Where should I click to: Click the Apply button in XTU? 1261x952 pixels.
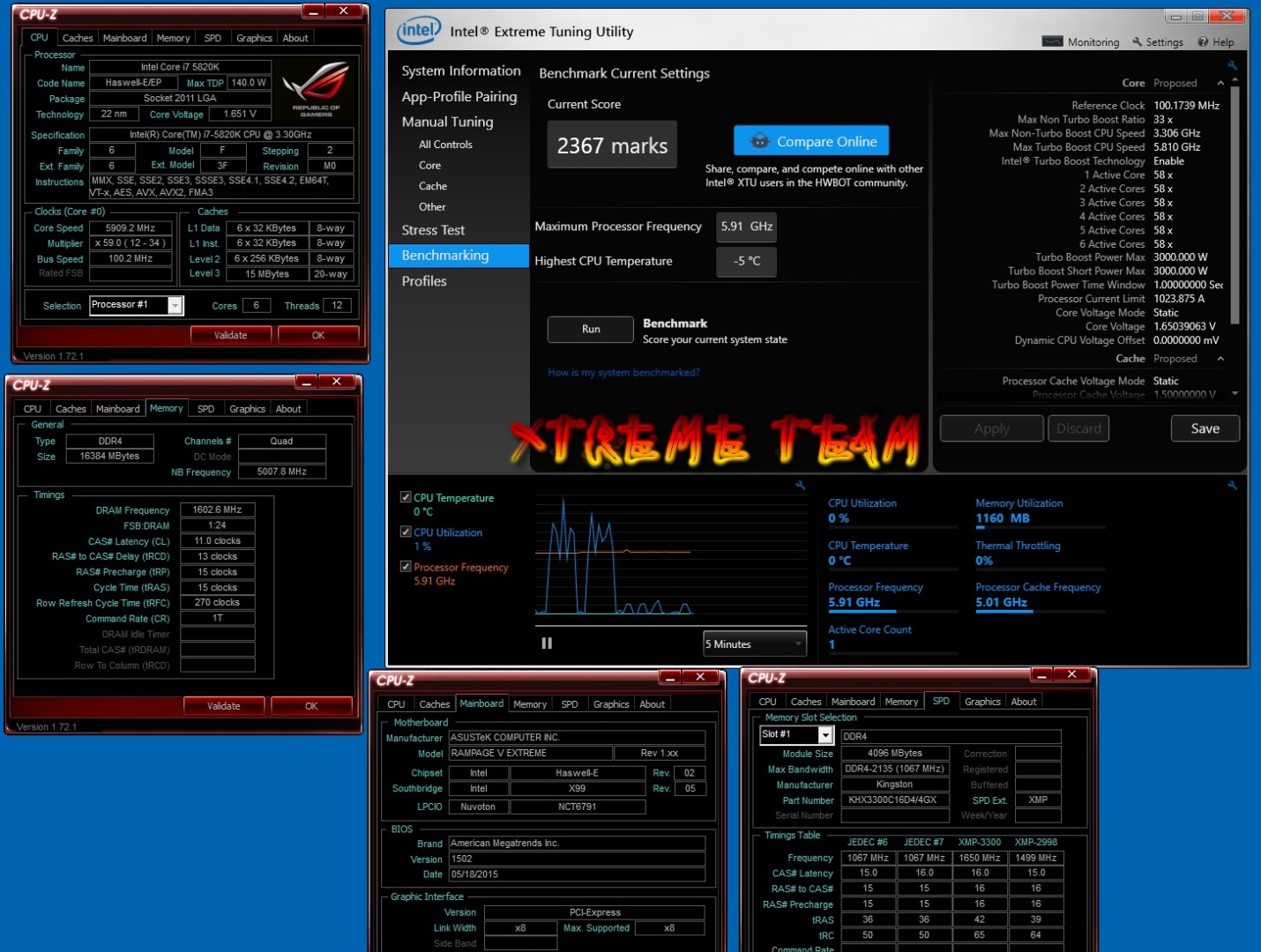click(x=992, y=428)
